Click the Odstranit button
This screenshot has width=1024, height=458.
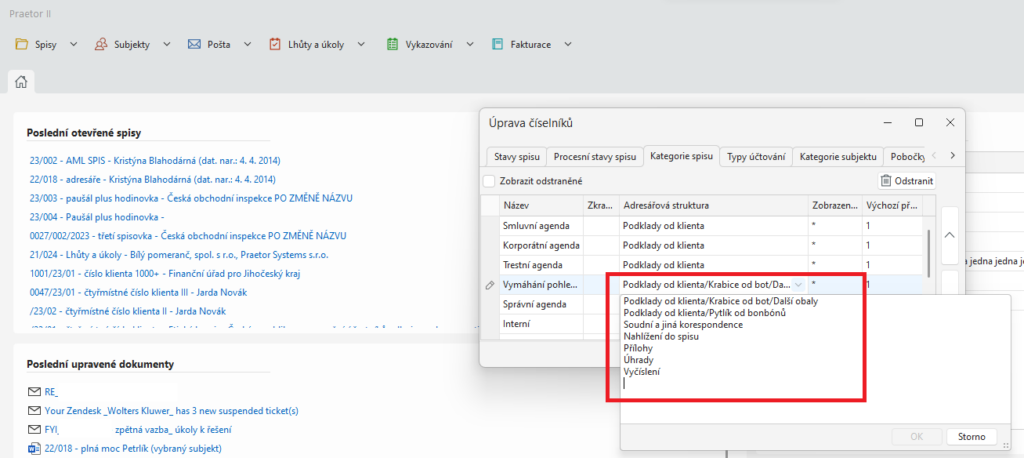(907, 181)
